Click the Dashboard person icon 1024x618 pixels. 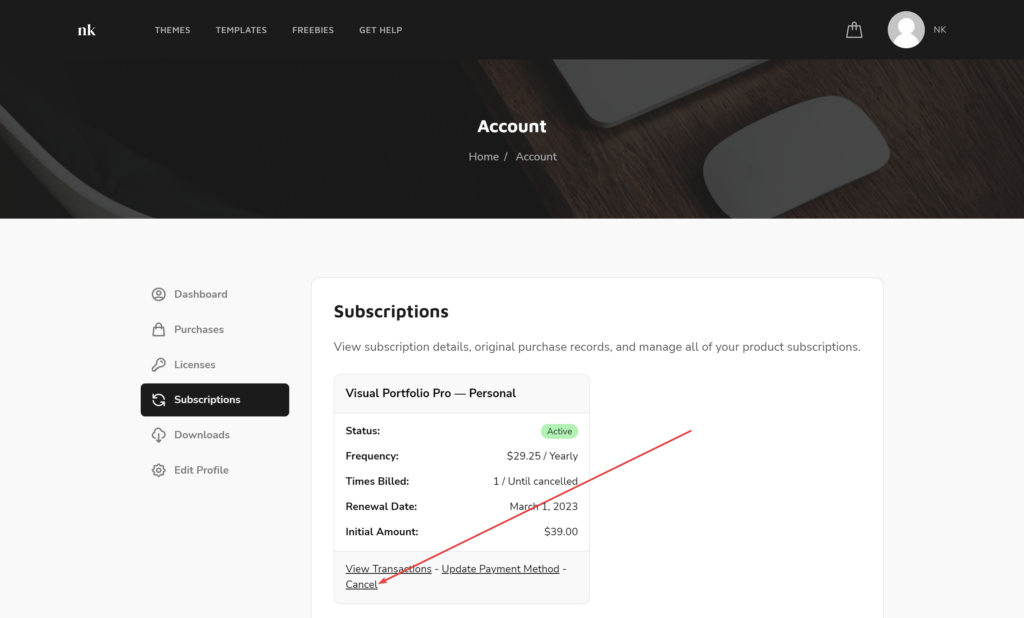coord(159,294)
